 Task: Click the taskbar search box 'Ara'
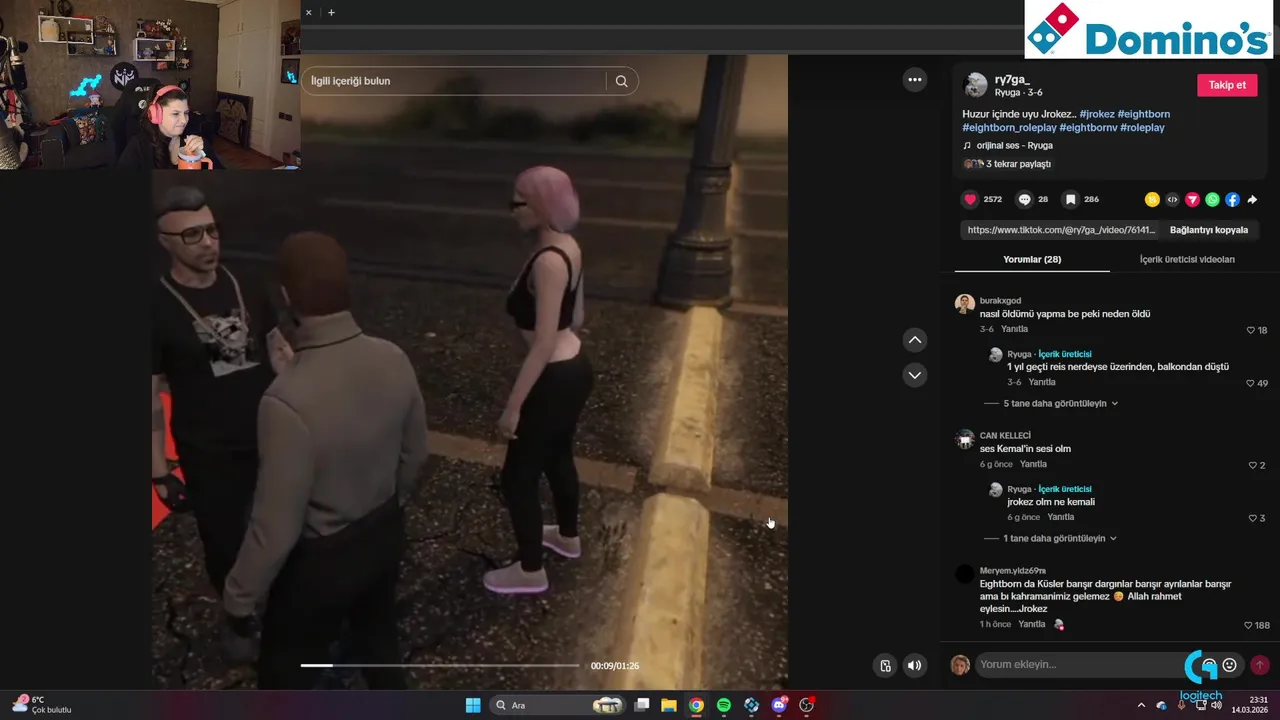[557, 705]
